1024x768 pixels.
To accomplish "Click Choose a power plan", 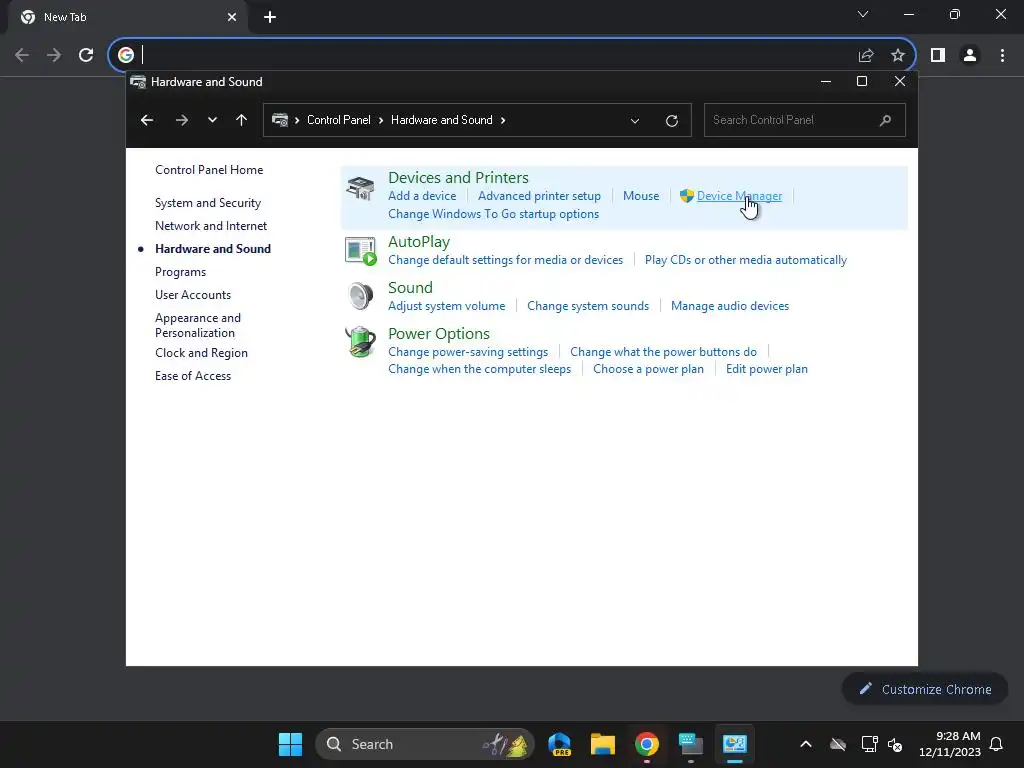I will (x=648, y=369).
